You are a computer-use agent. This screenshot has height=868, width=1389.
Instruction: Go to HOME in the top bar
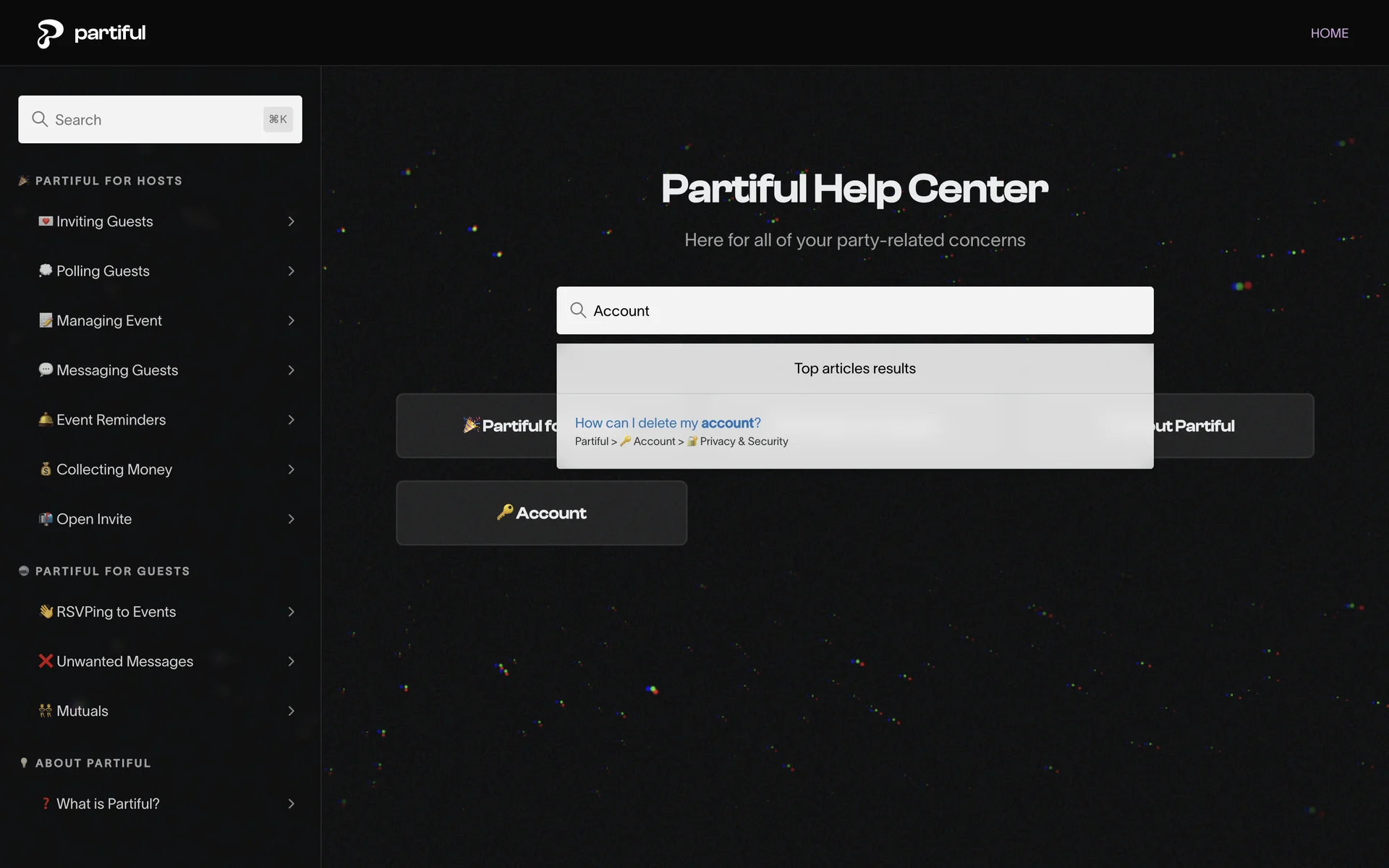click(x=1329, y=33)
